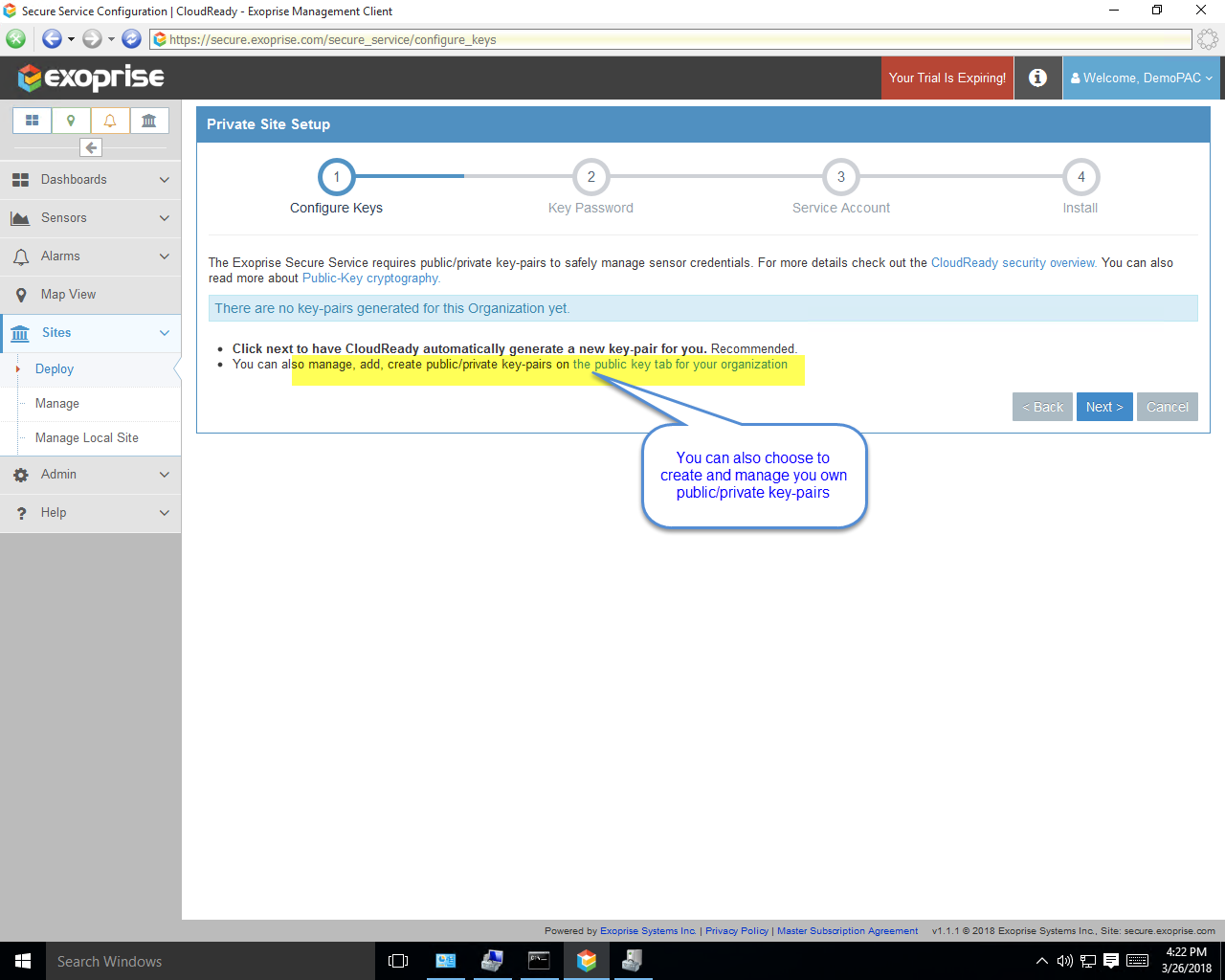Open the alarm bell quick icon

pos(110,121)
